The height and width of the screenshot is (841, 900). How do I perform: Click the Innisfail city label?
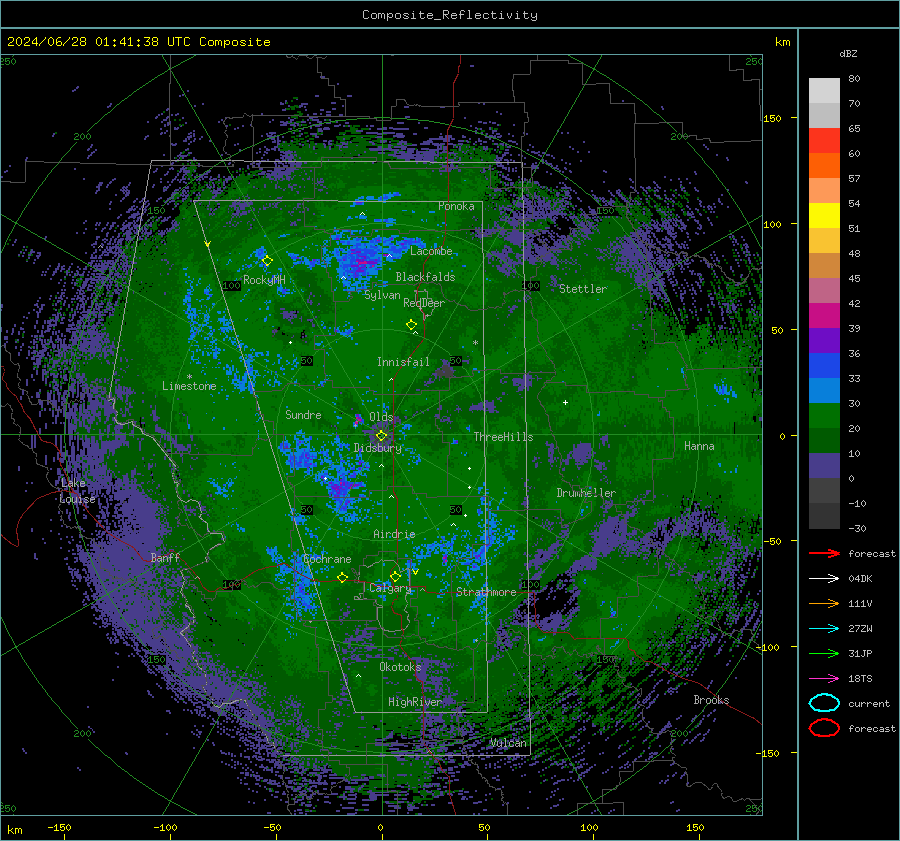(x=403, y=362)
